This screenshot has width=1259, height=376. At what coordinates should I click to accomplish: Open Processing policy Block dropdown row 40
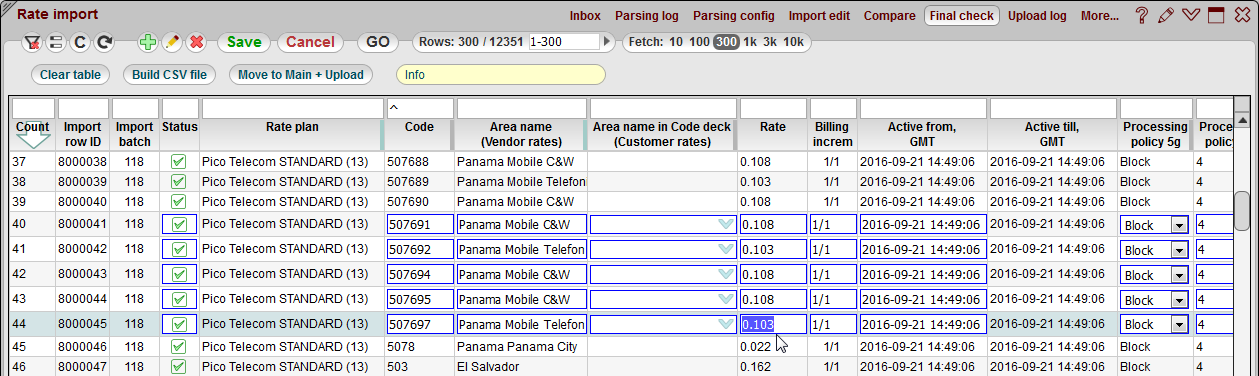tap(1179, 225)
